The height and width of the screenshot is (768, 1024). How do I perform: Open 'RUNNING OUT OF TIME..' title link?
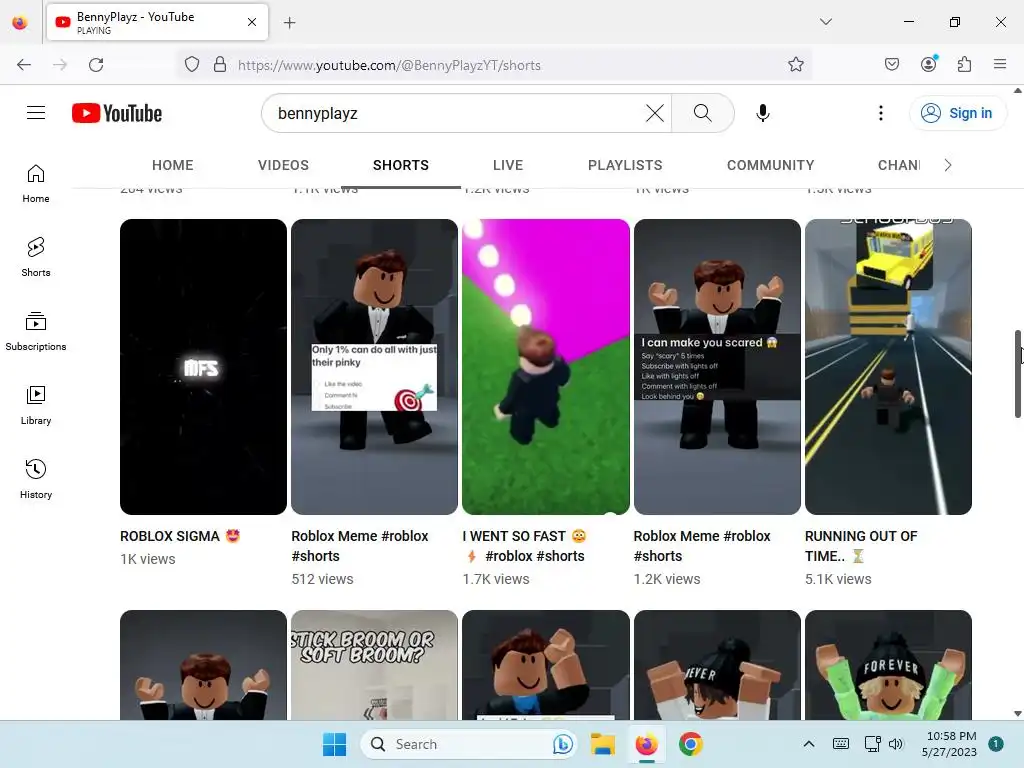point(861,546)
